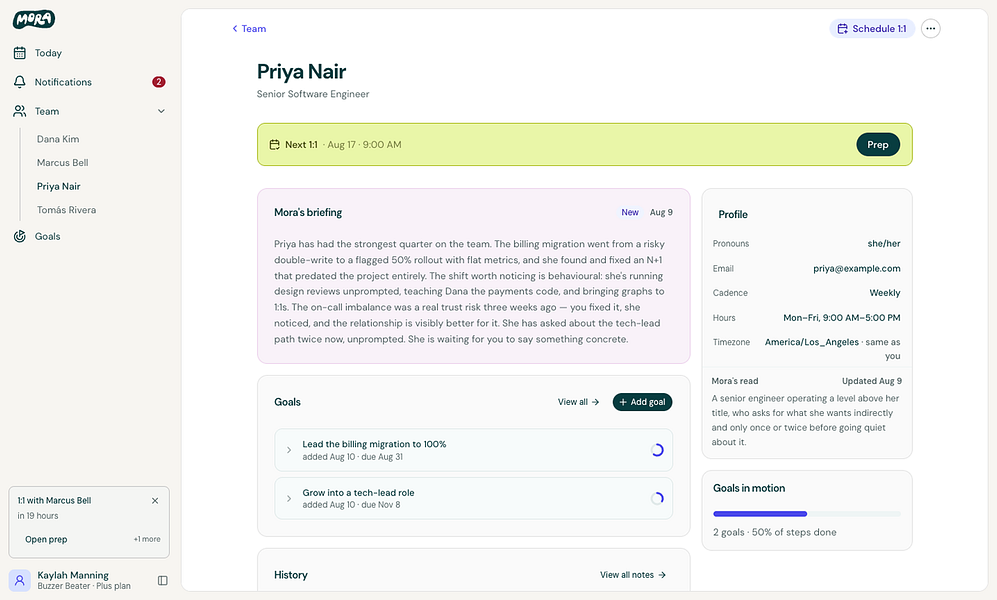This screenshot has height=600, width=997.
Task: Click the Schedule 1:1 button
Action: click(x=872, y=29)
